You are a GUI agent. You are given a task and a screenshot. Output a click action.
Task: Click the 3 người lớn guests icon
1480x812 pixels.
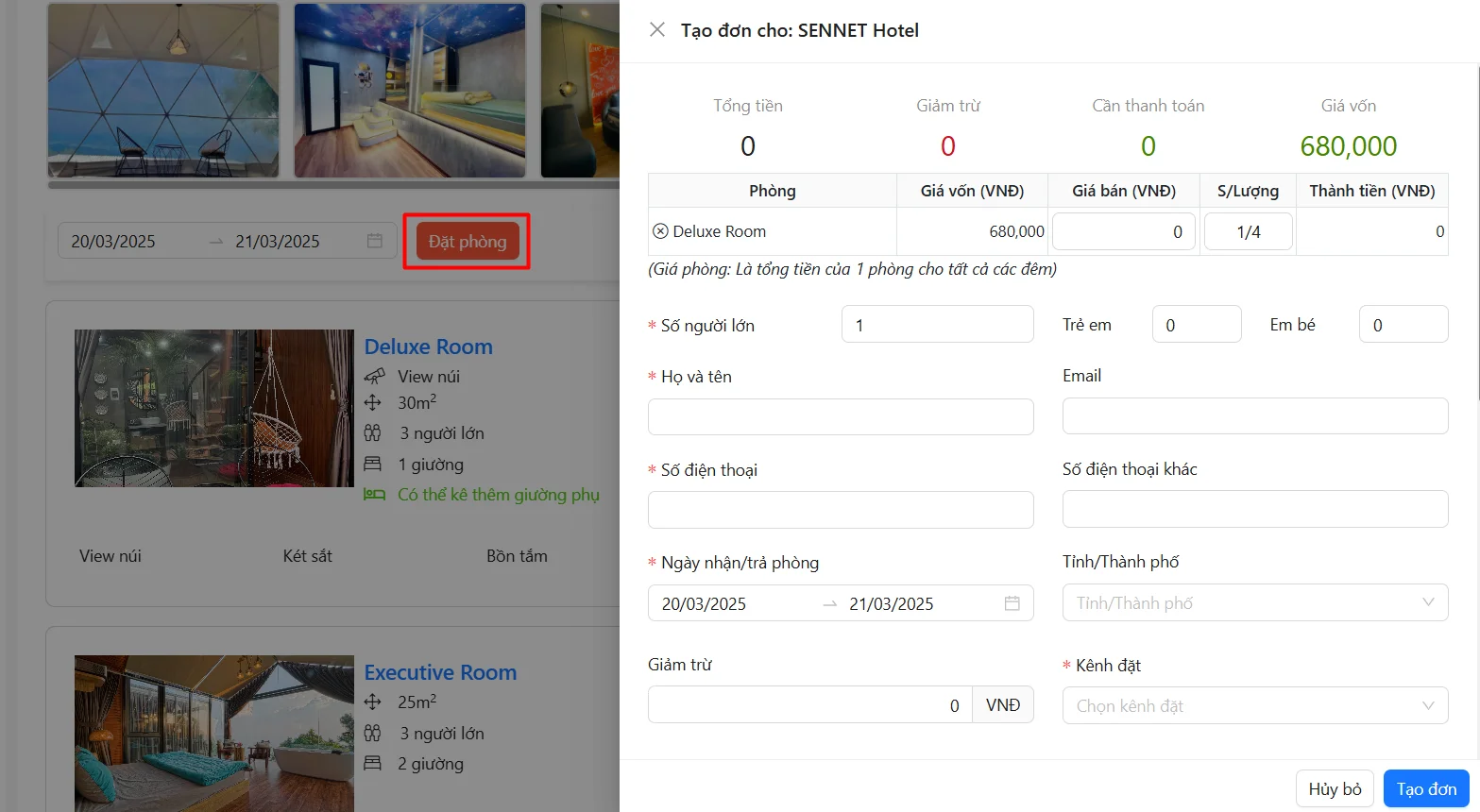(373, 433)
